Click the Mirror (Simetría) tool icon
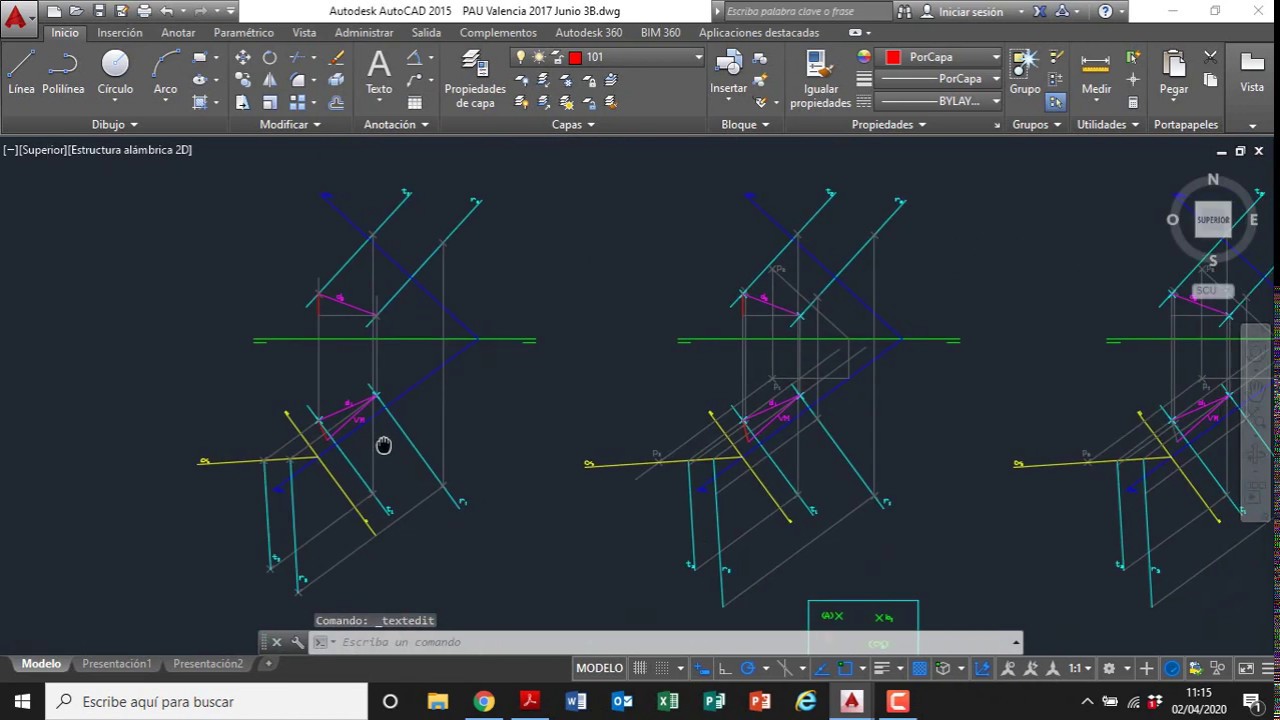This screenshot has height=720, width=1280. pos(270,80)
